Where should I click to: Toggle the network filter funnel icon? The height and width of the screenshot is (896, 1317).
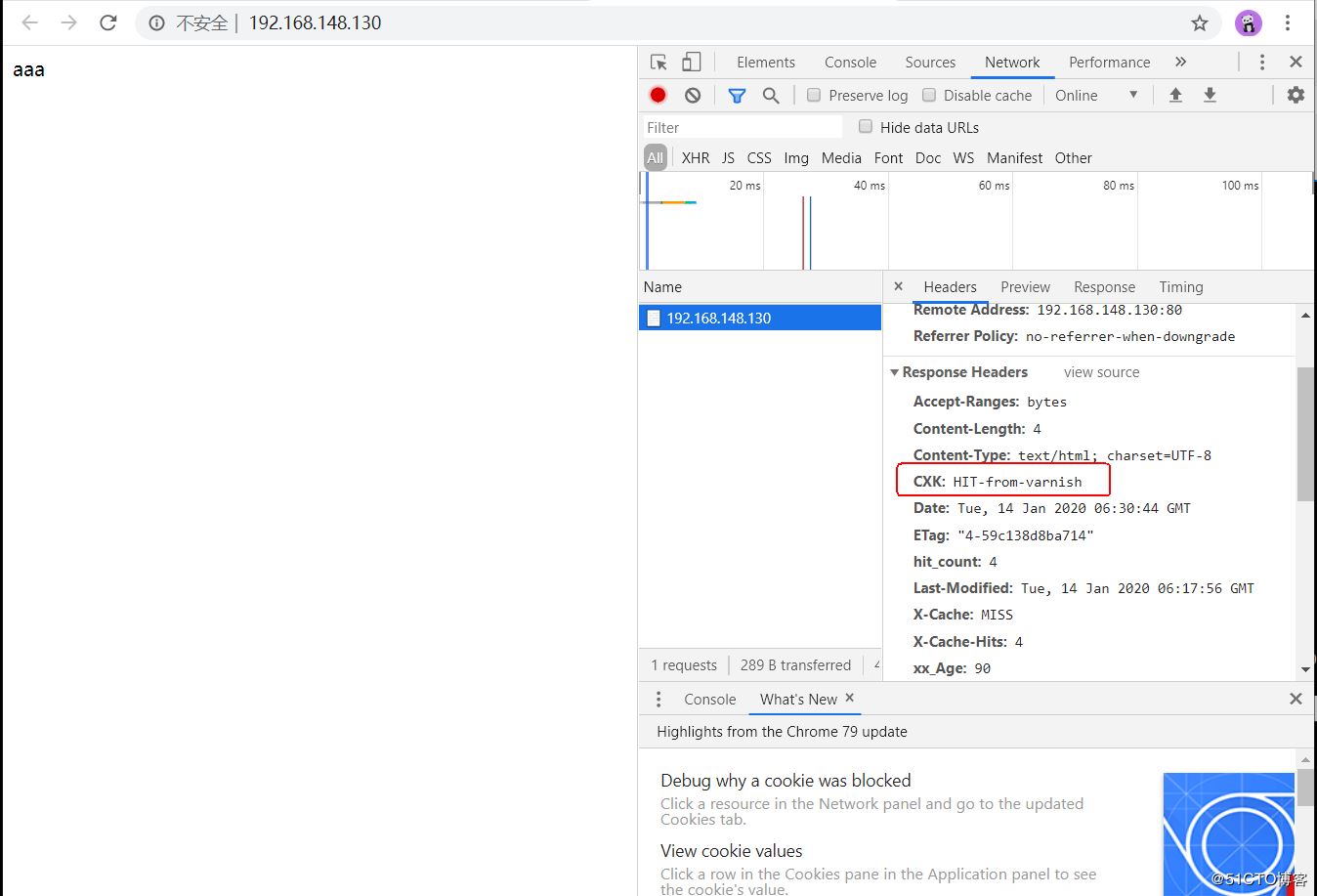point(737,95)
